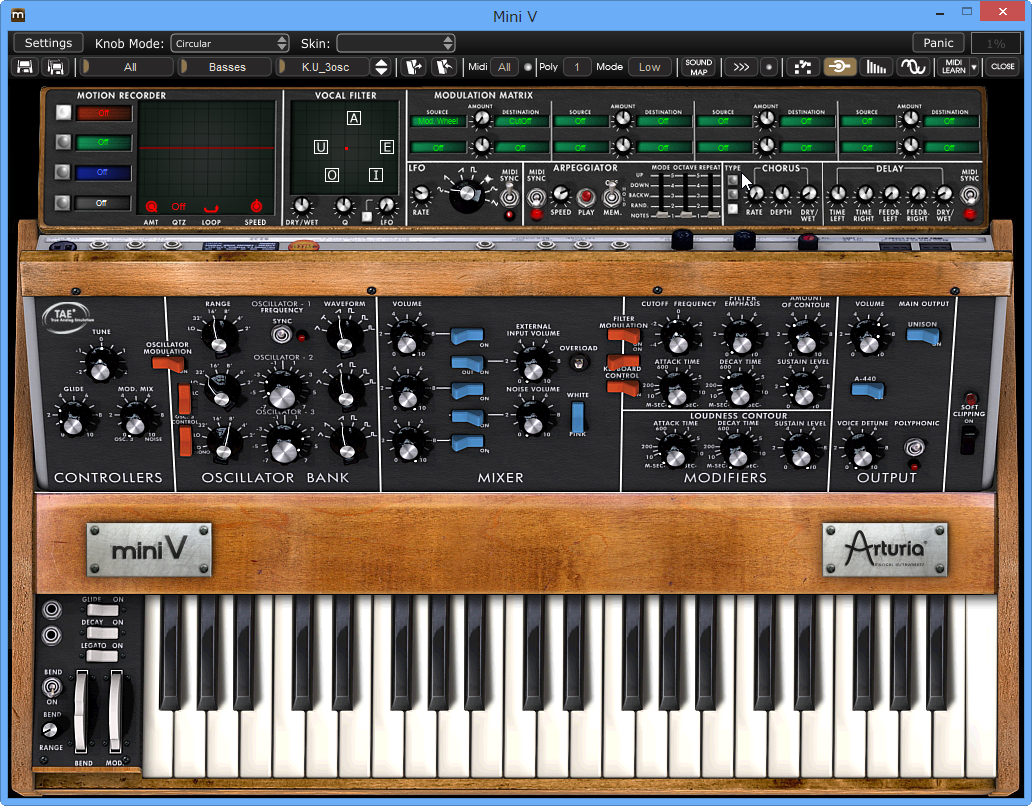Click the Motion Recorder AMT icon
The height and width of the screenshot is (806, 1032).
point(151,207)
